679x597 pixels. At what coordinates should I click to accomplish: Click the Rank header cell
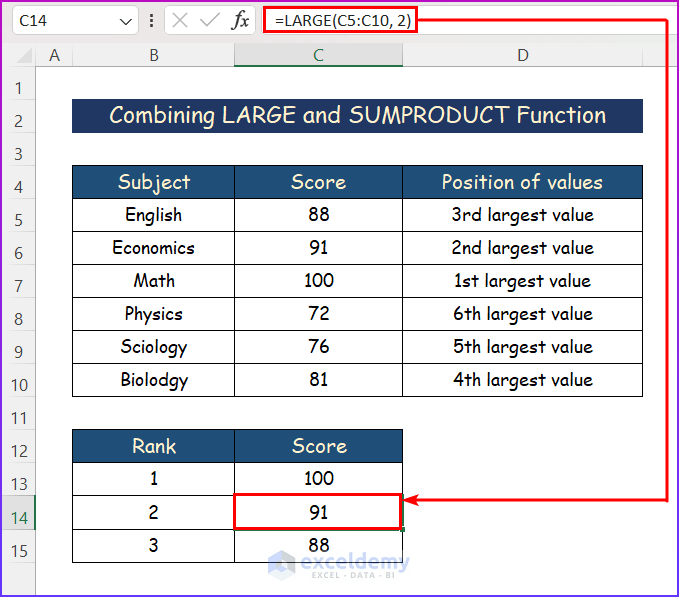(153, 446)
